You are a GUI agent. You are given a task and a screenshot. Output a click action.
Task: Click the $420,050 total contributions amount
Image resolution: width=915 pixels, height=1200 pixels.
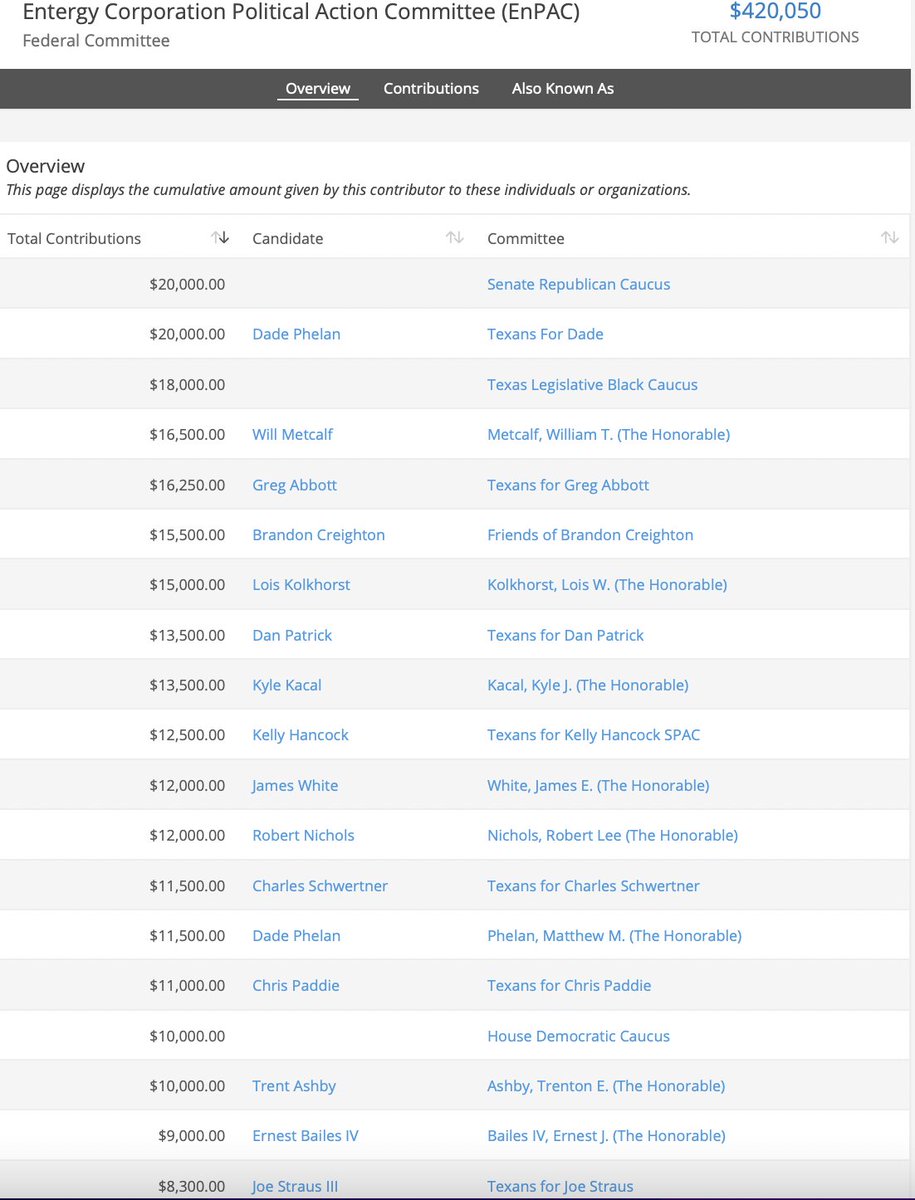[775, 12]
